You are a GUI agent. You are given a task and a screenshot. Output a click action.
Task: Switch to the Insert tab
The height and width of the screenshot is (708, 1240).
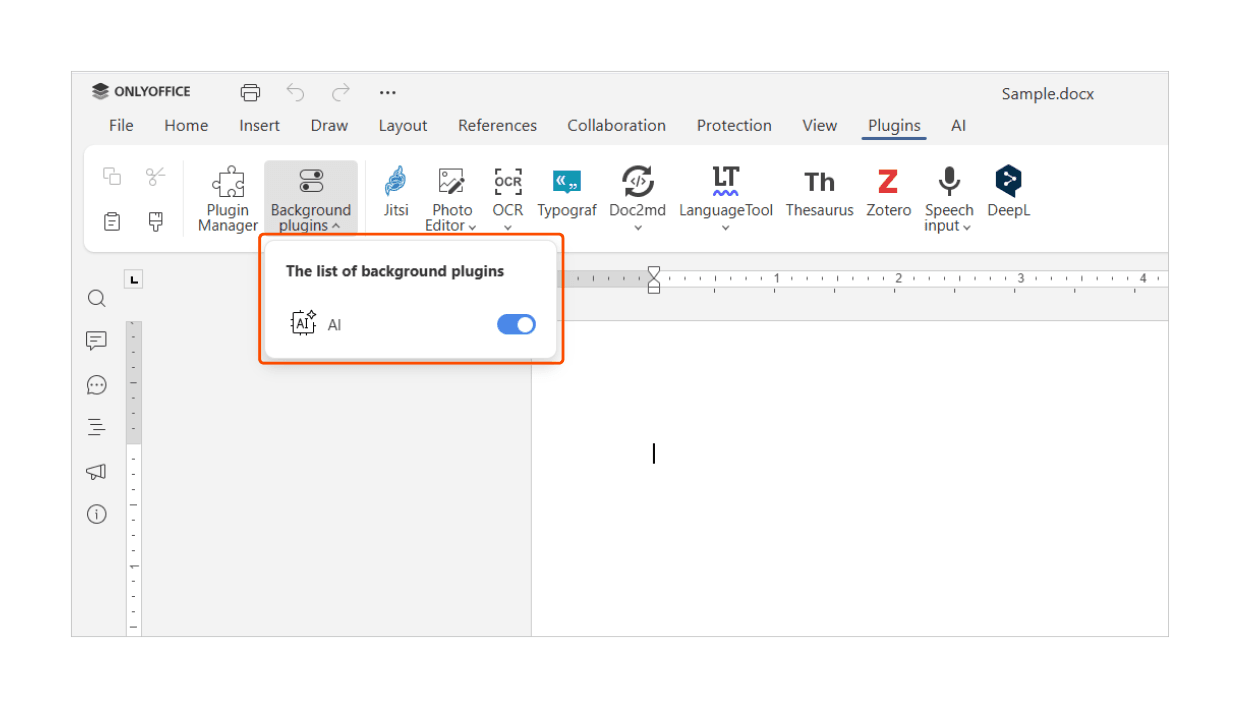[x=260, y=125]
